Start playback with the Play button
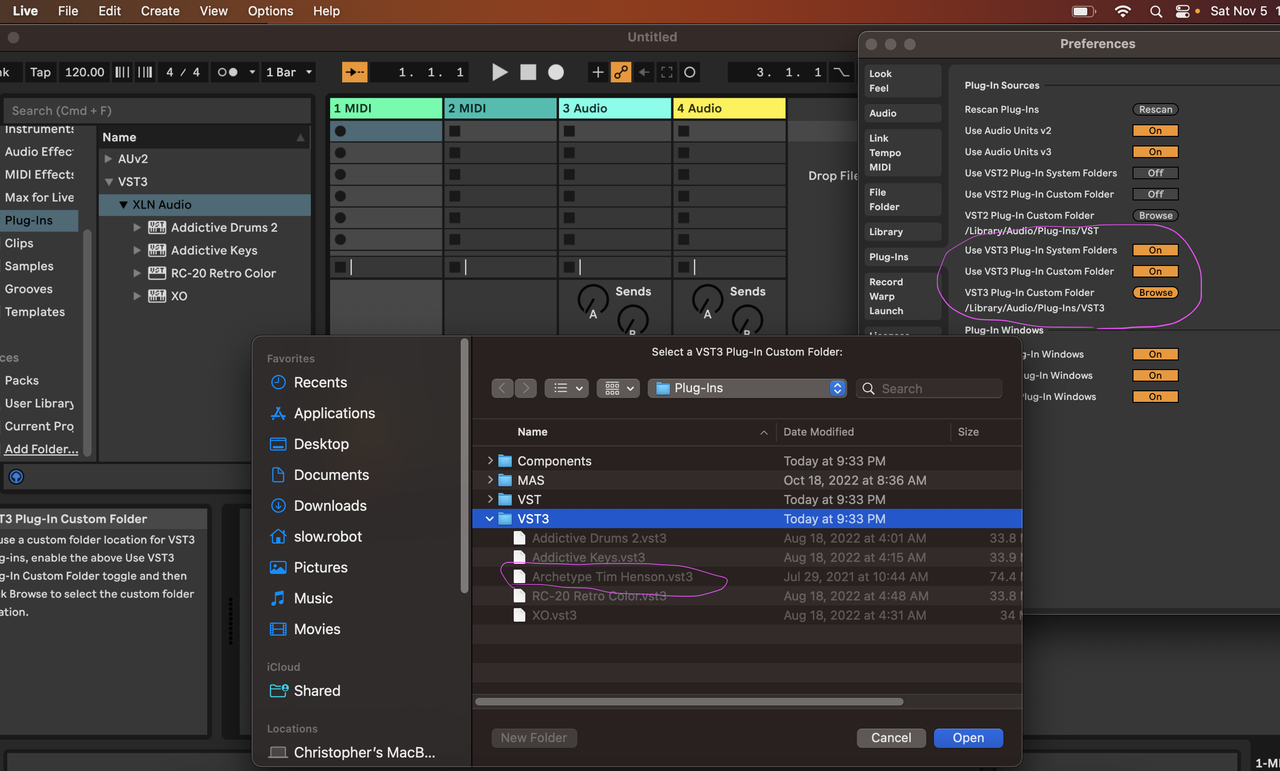Image resolution: width=1280 pixels, height=771 pixels. [x=500, y=72]
